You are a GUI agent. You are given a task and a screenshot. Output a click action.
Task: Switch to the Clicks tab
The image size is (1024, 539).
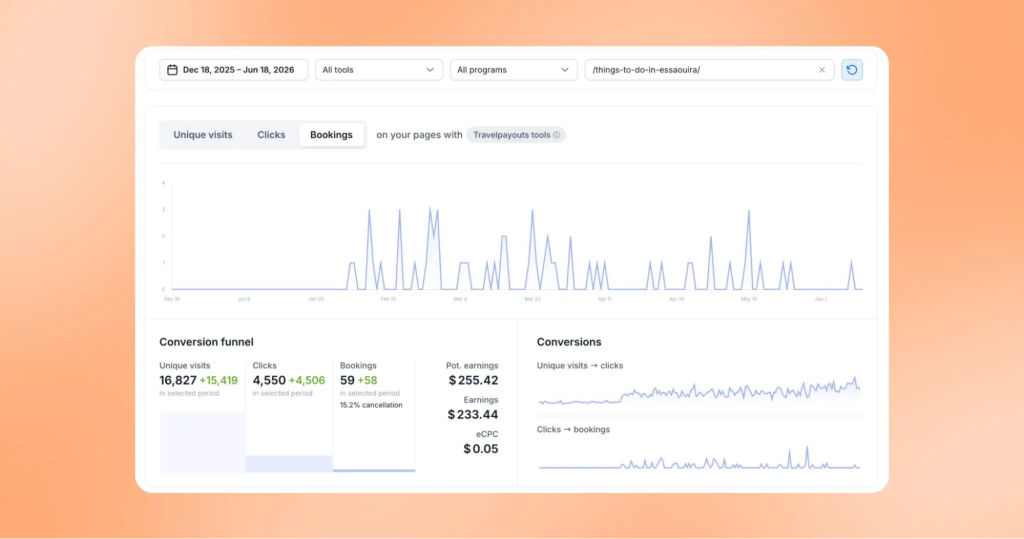[271, 135]
